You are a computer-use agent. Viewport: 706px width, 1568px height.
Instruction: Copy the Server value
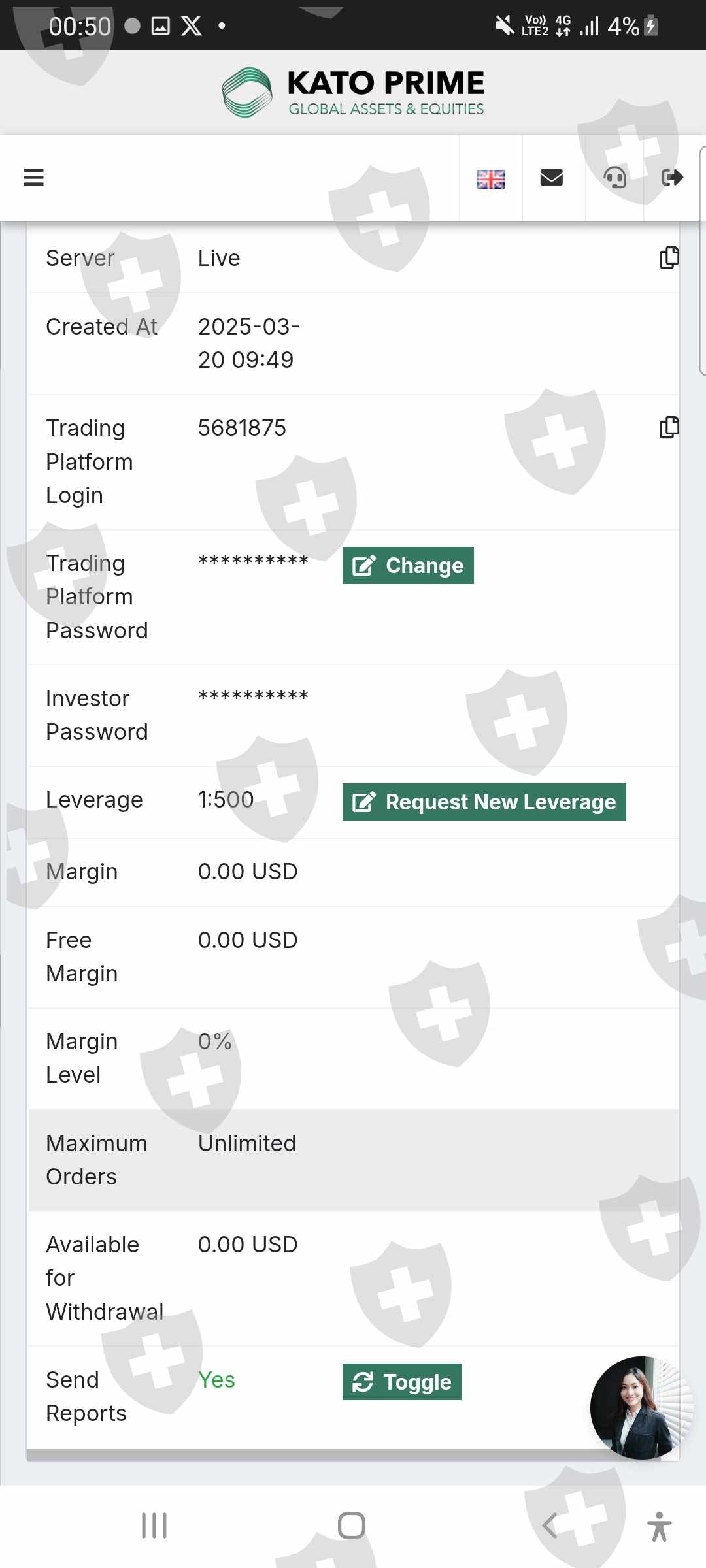669,258
